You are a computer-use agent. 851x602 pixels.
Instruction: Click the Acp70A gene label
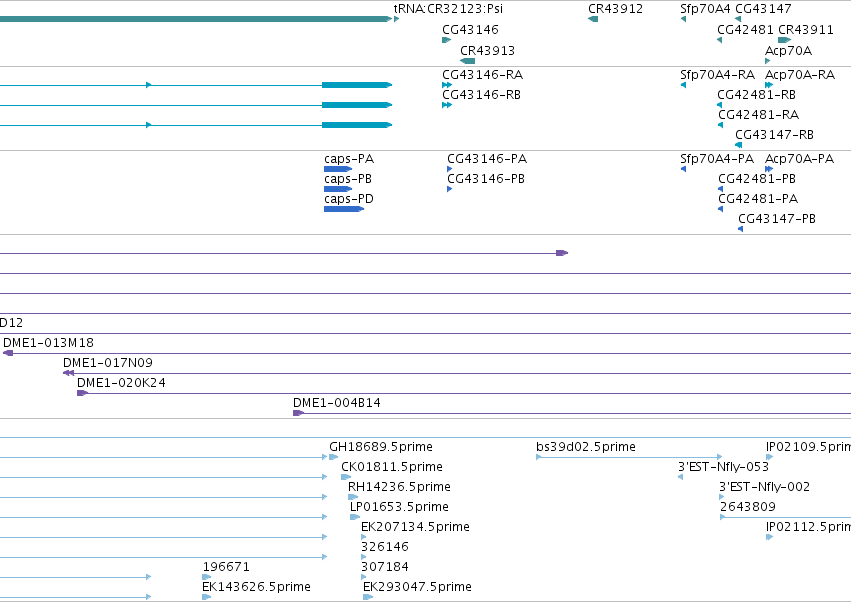click(x=788, y=50)
